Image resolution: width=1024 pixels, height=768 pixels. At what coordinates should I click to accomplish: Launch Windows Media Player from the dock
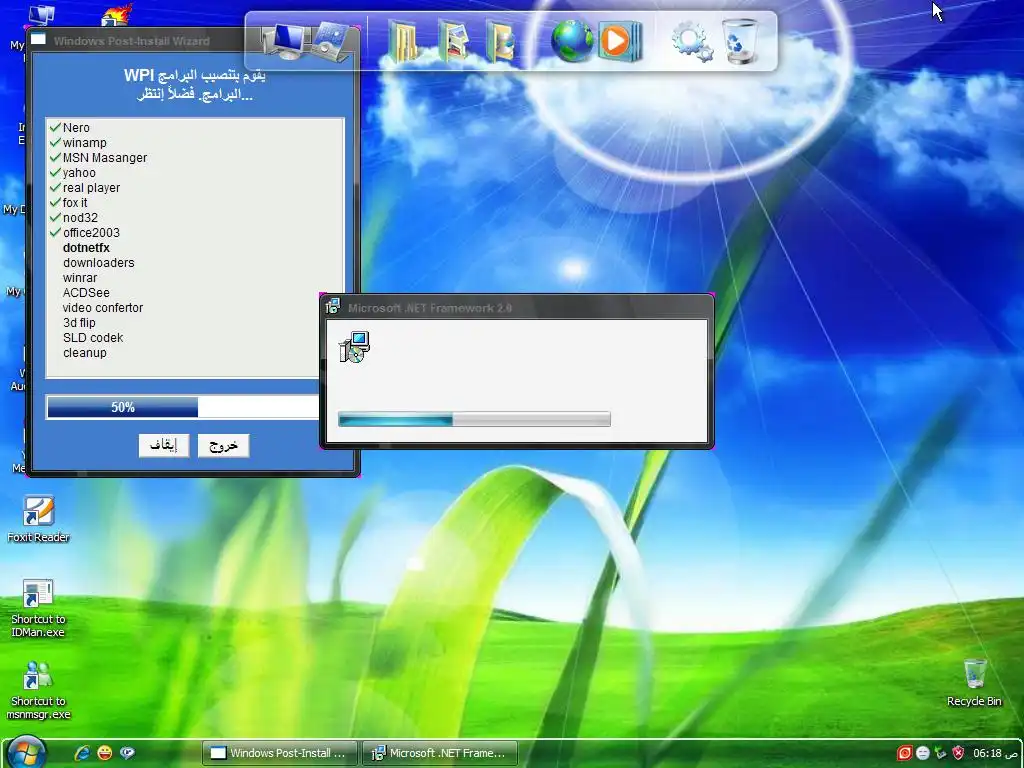pyautogui.click(x=620, y=41)
